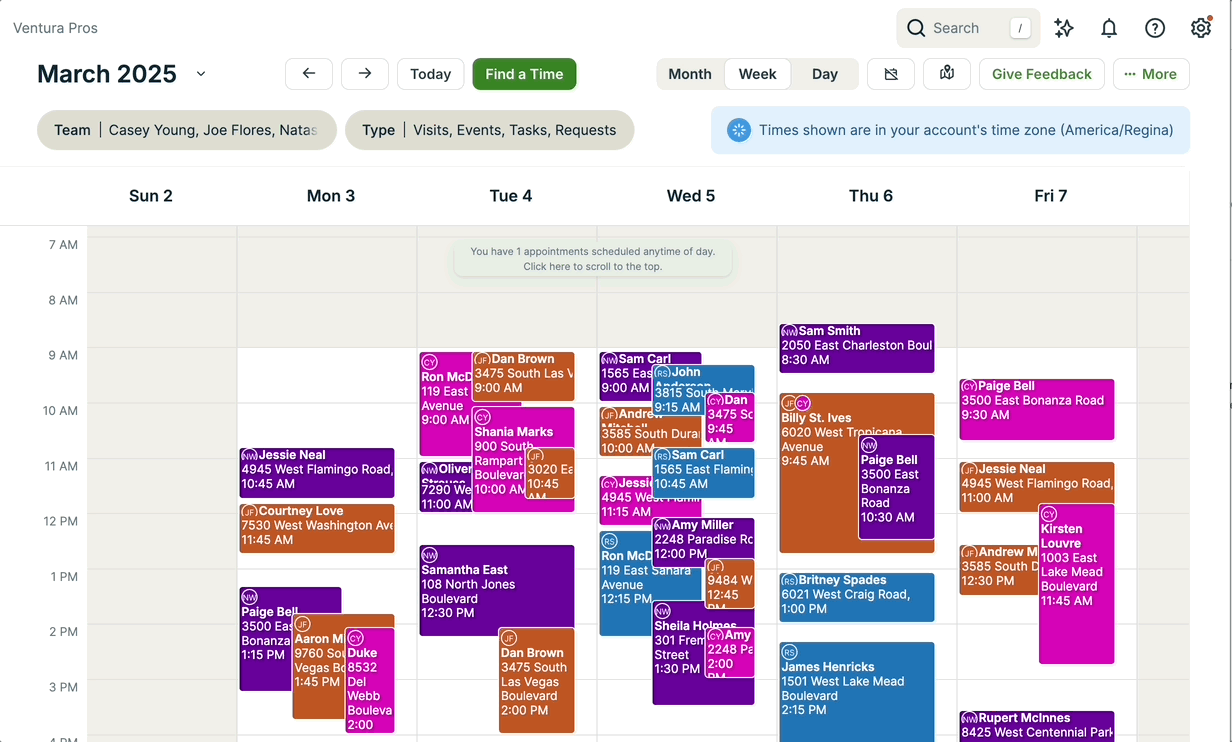Click the Find a Time button
The height and width of the screenshot is (742, 1232).
(x=524, y=74)
